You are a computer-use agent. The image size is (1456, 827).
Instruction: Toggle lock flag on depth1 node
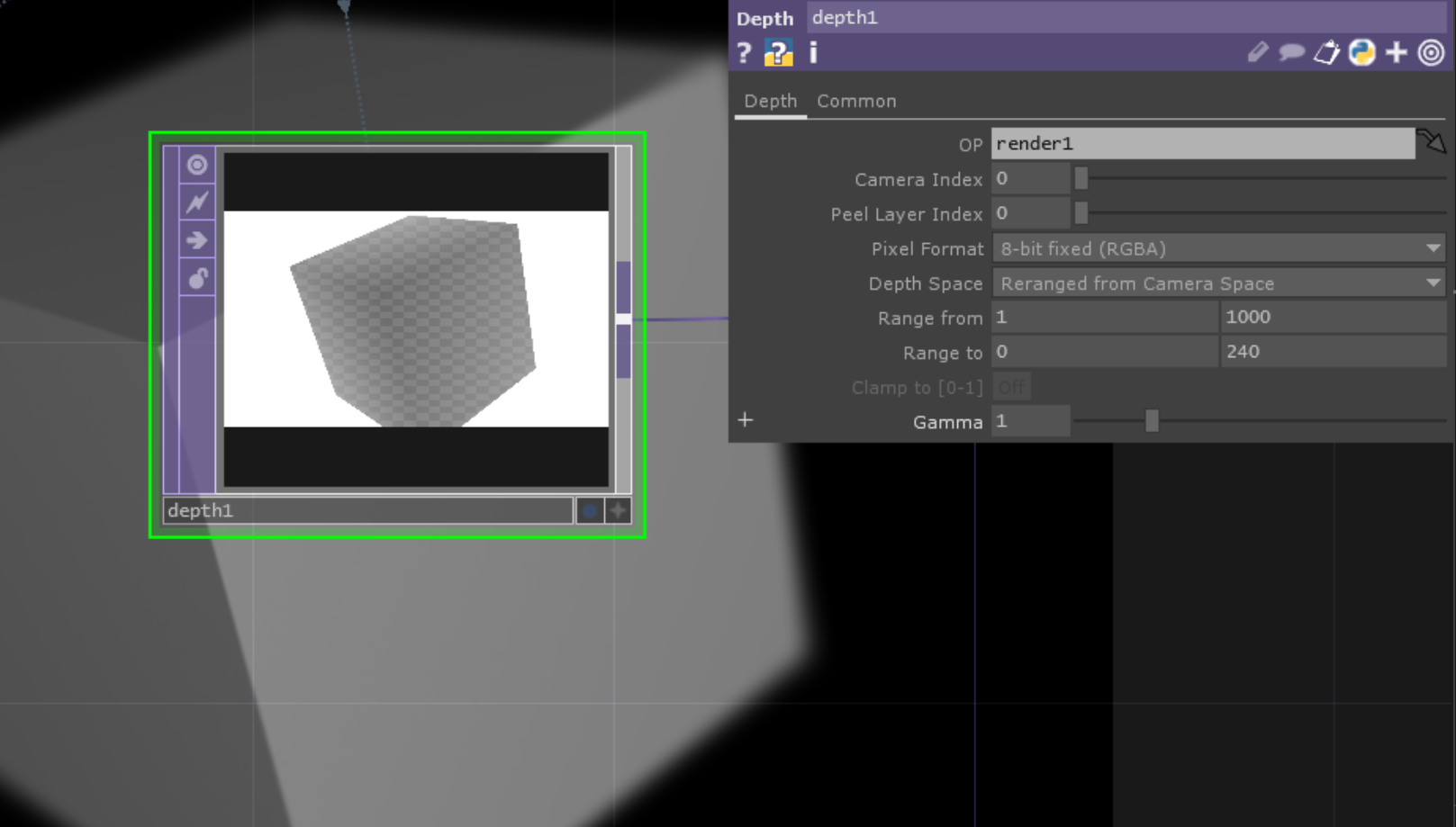(x=197, y=278)
